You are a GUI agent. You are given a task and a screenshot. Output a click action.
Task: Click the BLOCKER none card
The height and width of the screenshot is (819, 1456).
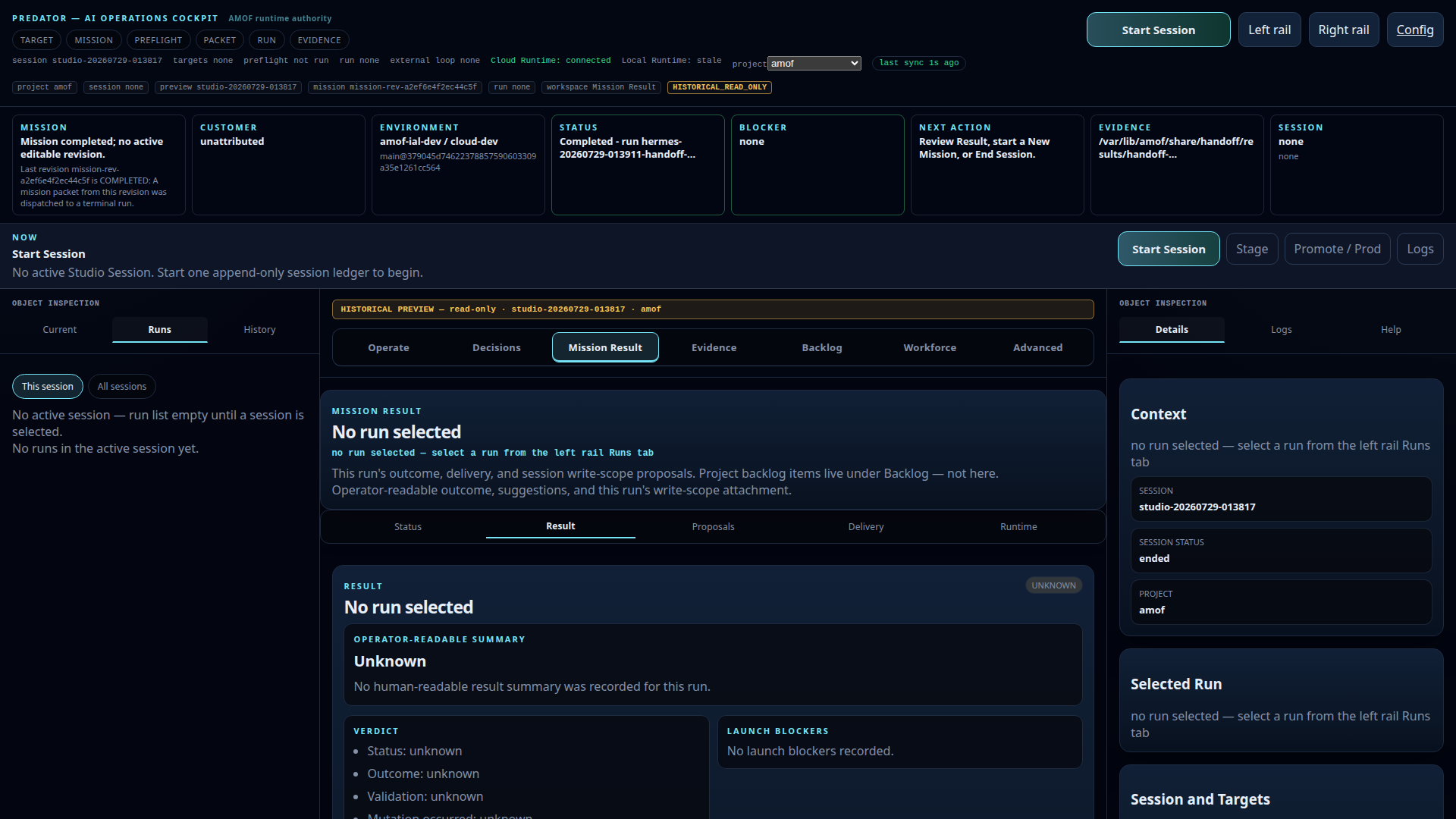(x=817, y=165)
